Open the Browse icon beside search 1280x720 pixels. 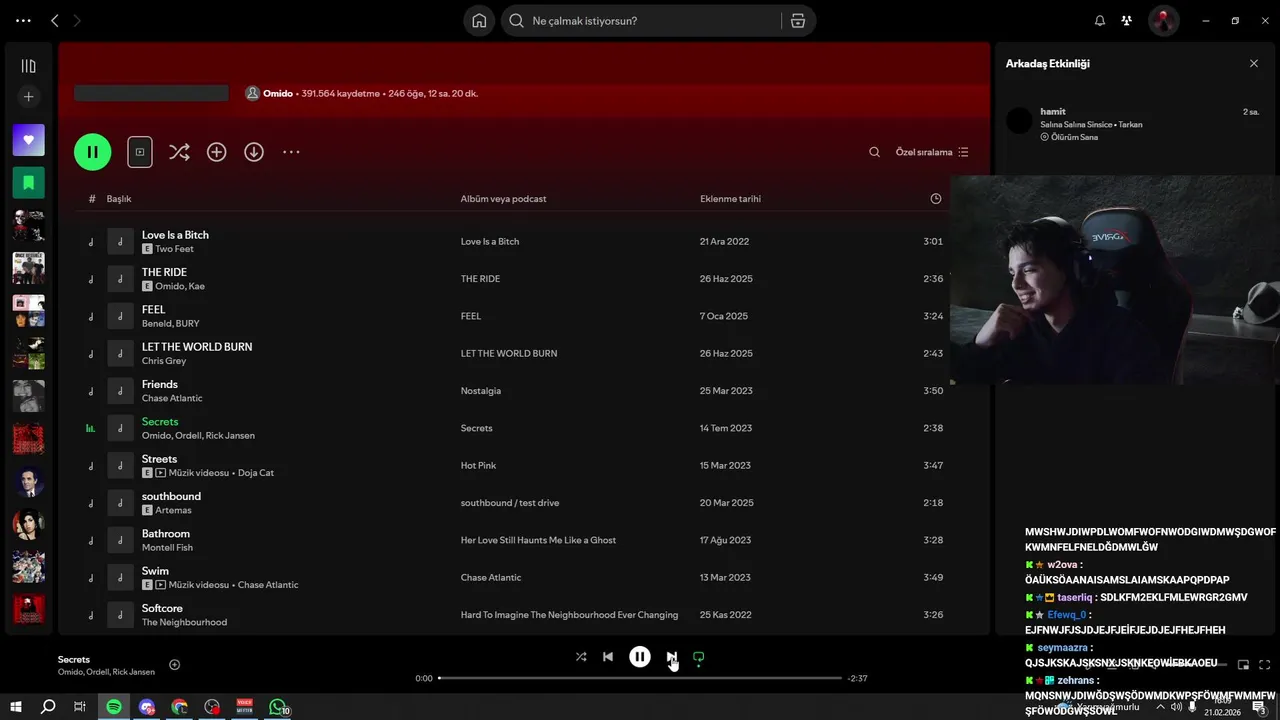coord(798,21)
